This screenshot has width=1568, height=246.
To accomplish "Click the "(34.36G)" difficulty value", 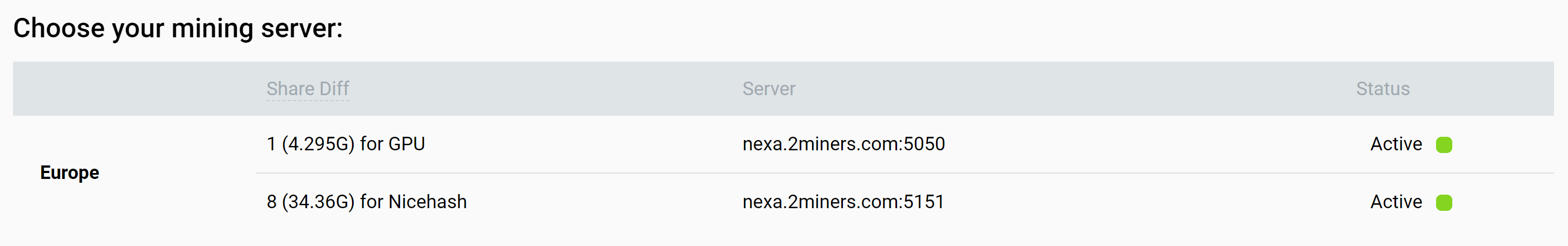I will click(318, 202).
